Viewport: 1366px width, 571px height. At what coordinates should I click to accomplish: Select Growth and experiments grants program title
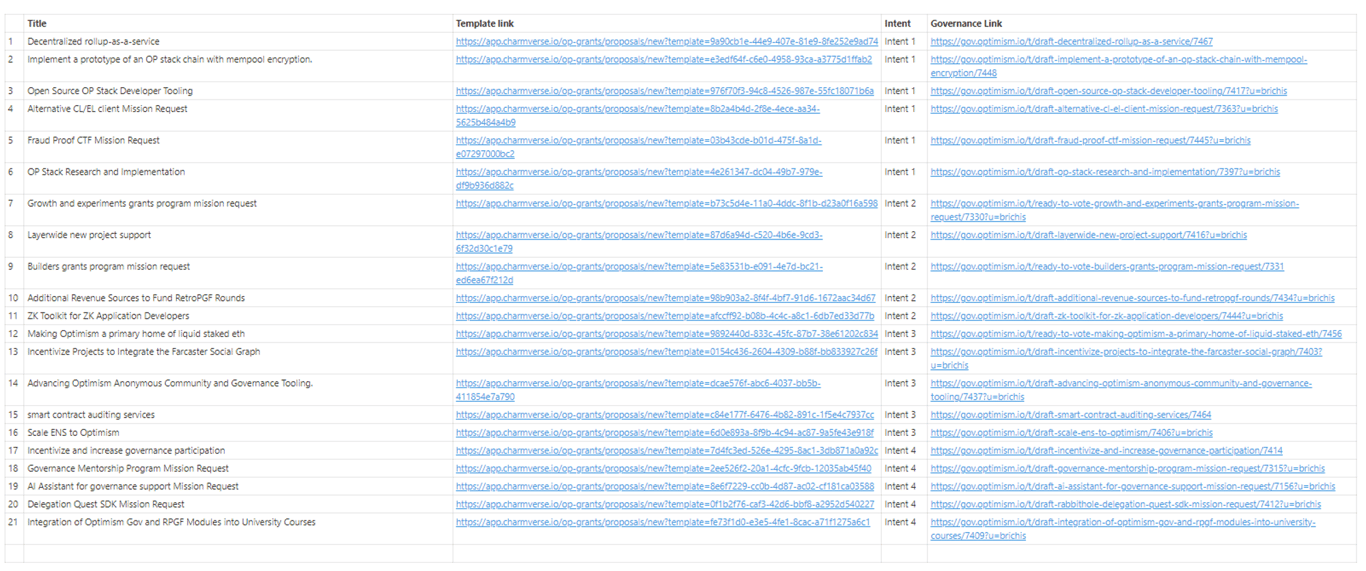(142, 204)
